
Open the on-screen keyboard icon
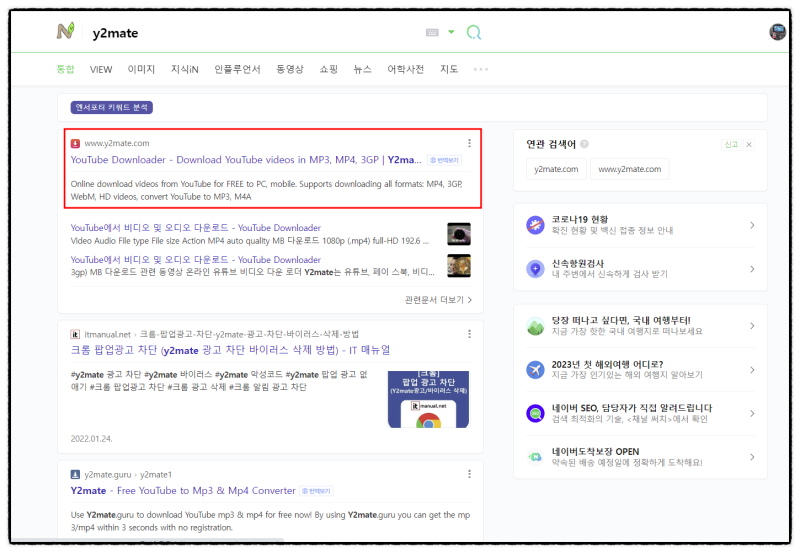point(432,33)
